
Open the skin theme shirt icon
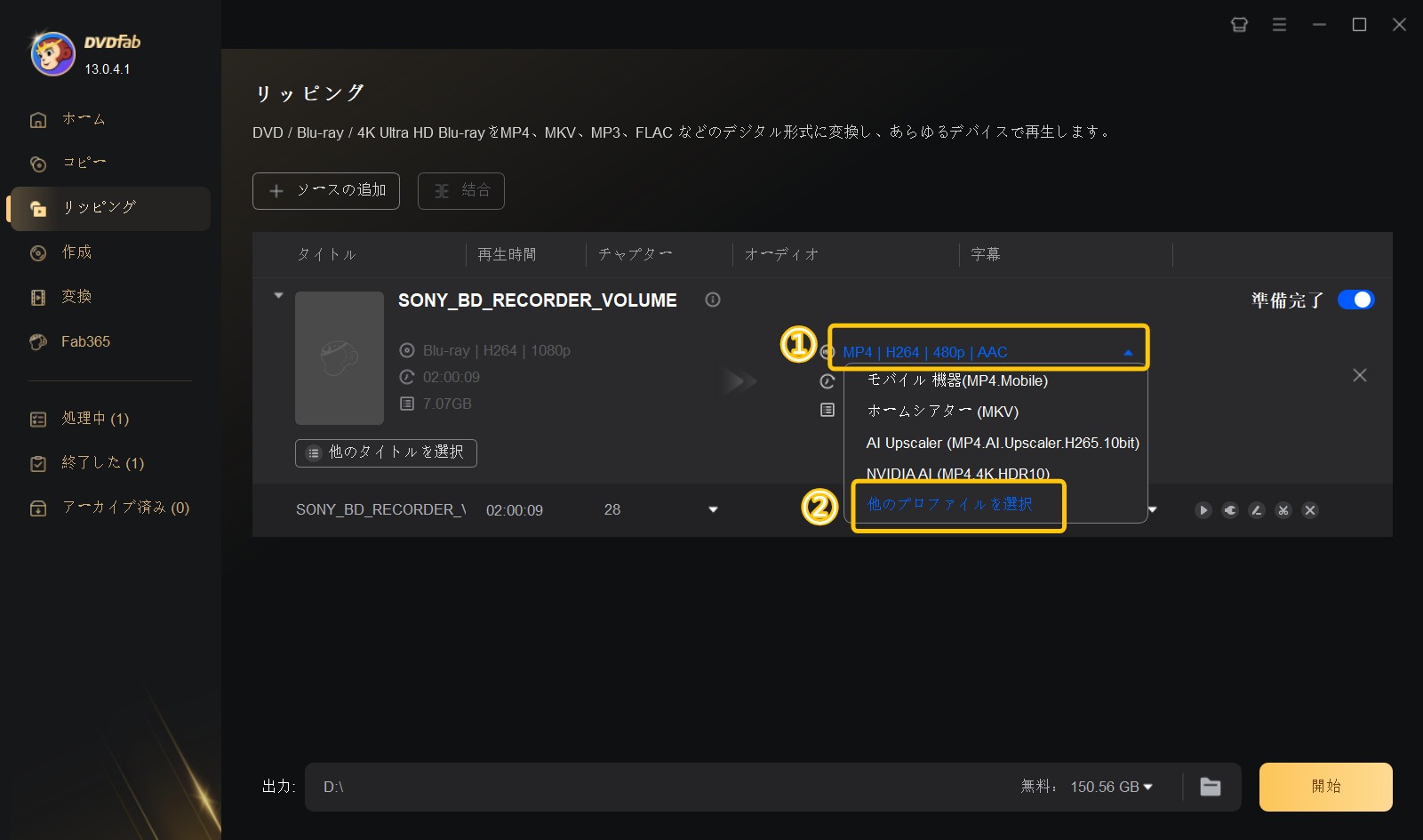(1239, 25)
